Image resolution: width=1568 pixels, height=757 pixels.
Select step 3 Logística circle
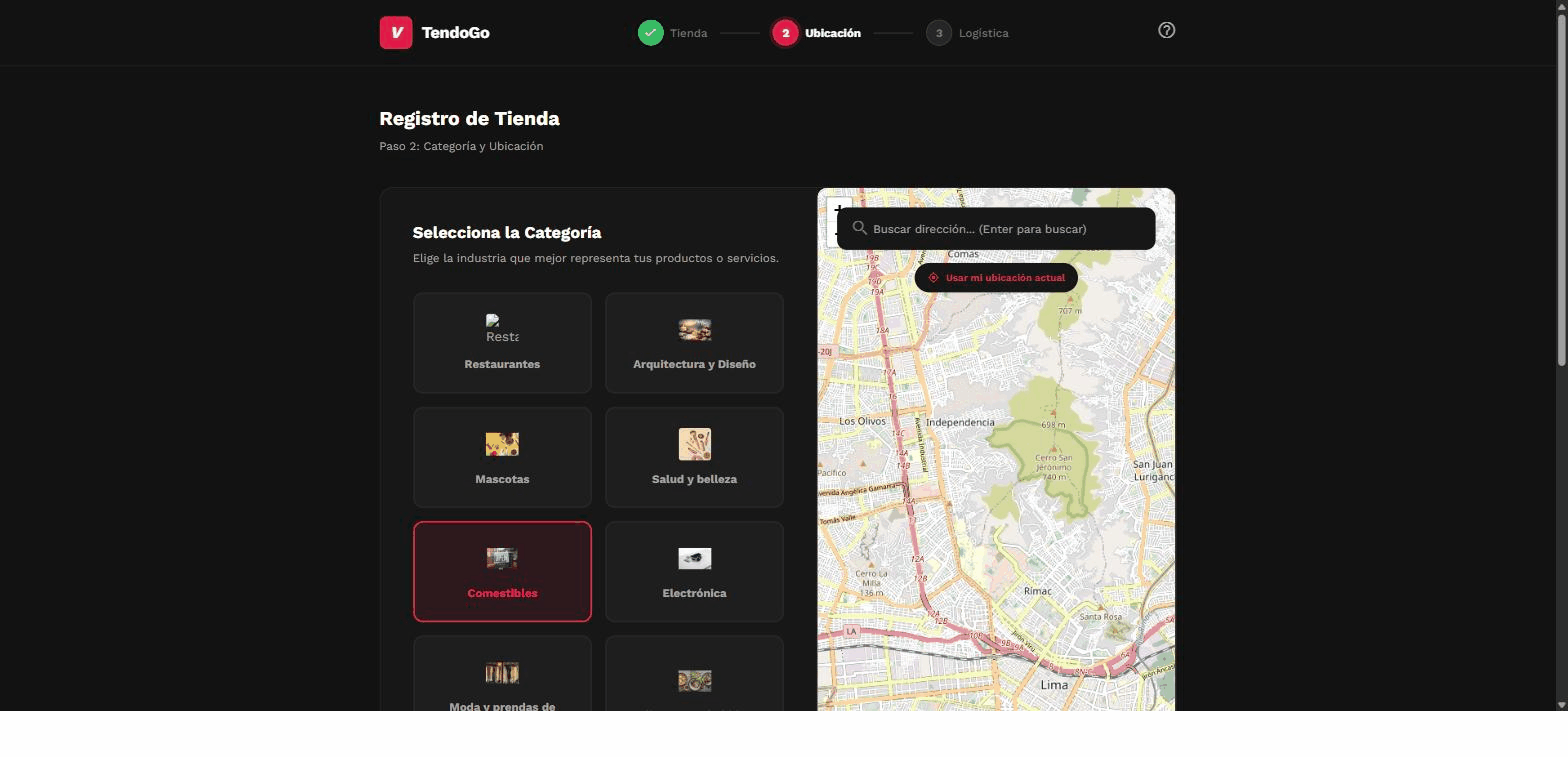pyautogui.click(x=938, y=33)
